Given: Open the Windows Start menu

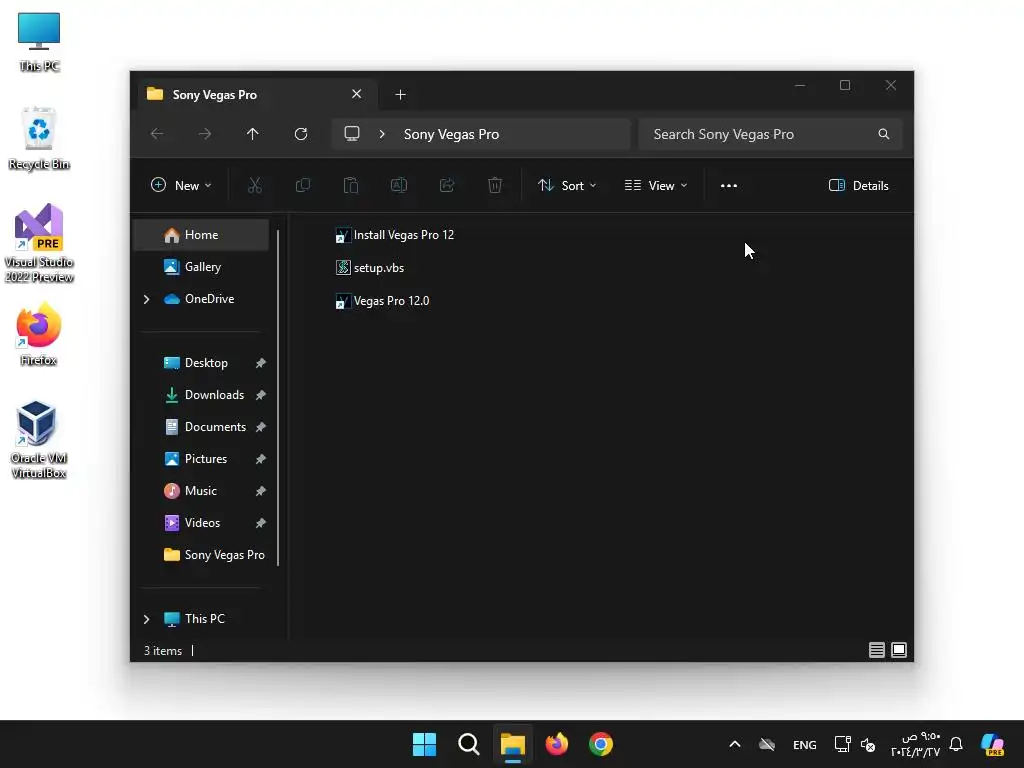Looking at the screenshot, I should (x=424, y=744).
